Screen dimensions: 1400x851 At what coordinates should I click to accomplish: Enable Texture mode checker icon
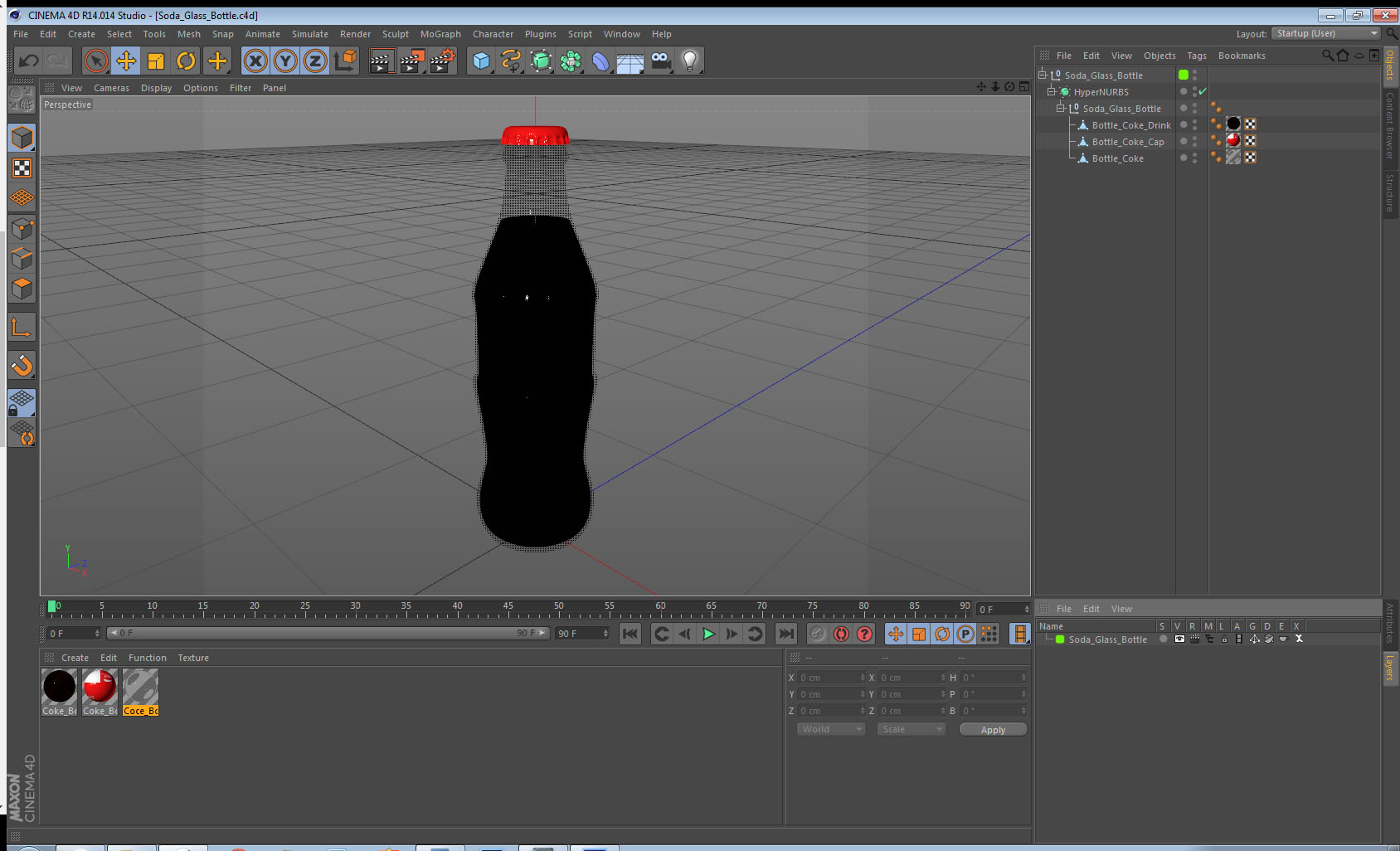pyautogui.click(x=22, y=168)
